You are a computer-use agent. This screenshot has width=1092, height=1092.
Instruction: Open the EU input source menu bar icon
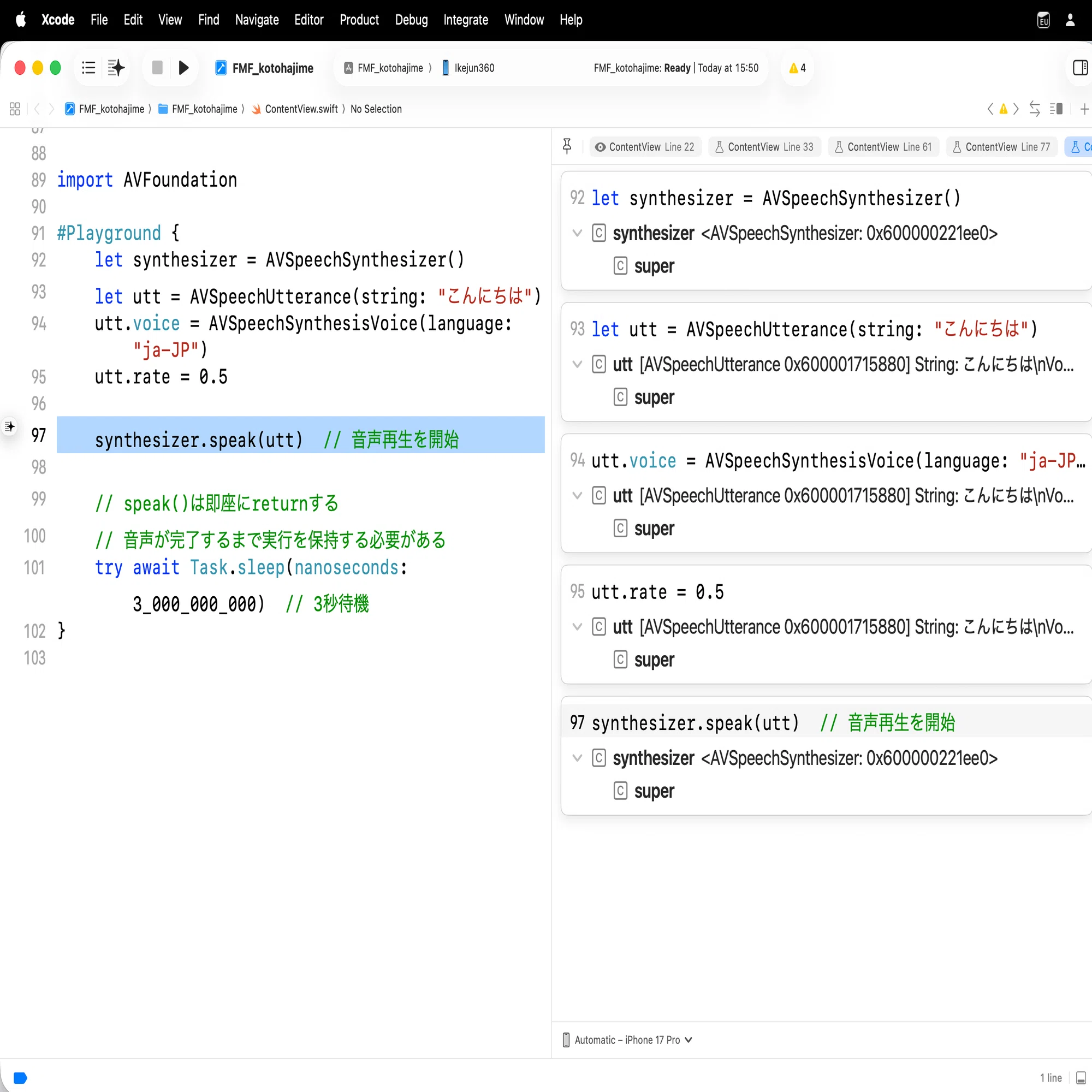[1043, 20]
